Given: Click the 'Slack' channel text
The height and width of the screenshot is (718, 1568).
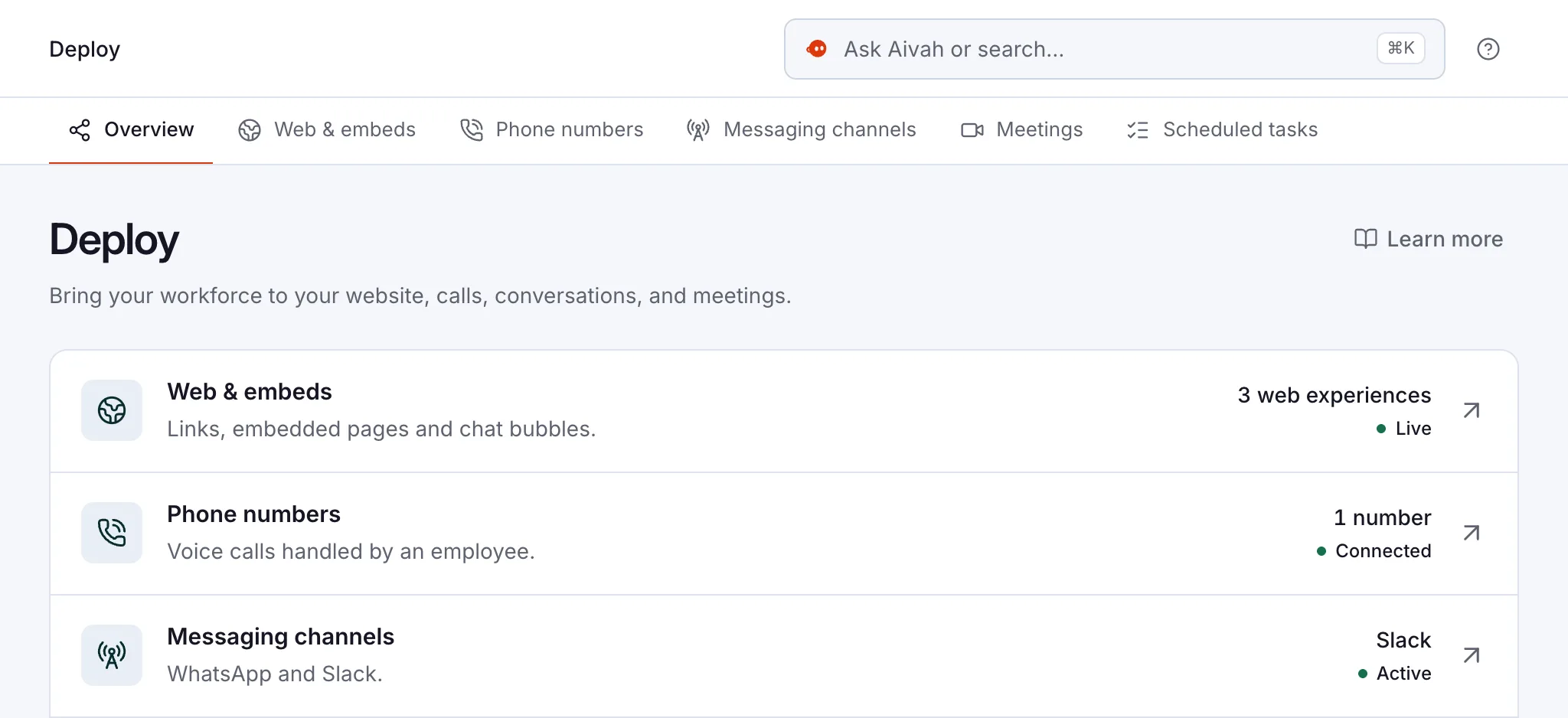Looking at the screenshot, I should (1403, 640).
